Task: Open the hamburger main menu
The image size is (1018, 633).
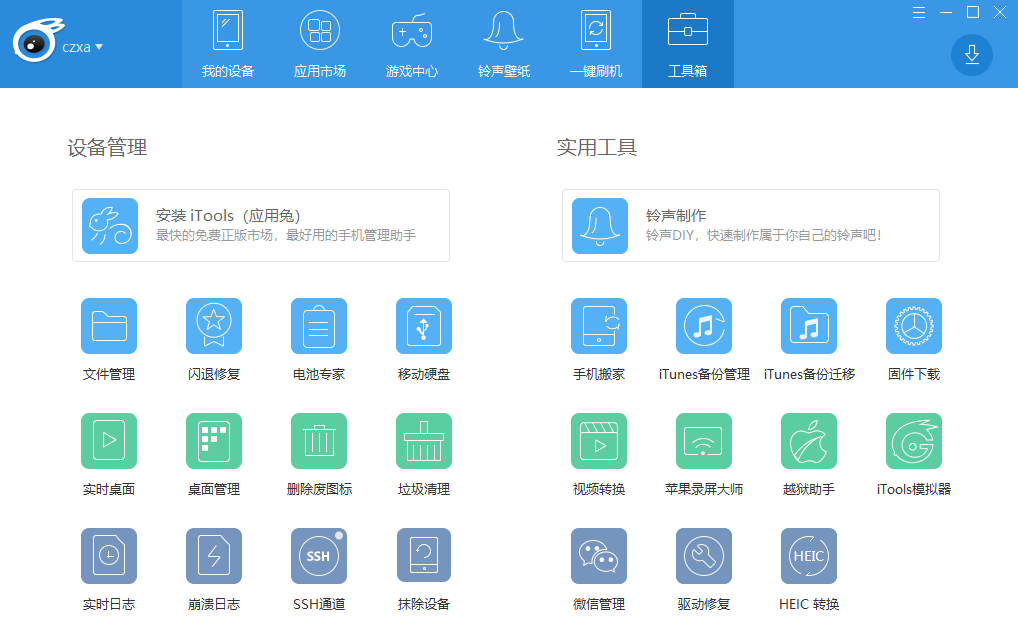Action: [x=919, y=12]
